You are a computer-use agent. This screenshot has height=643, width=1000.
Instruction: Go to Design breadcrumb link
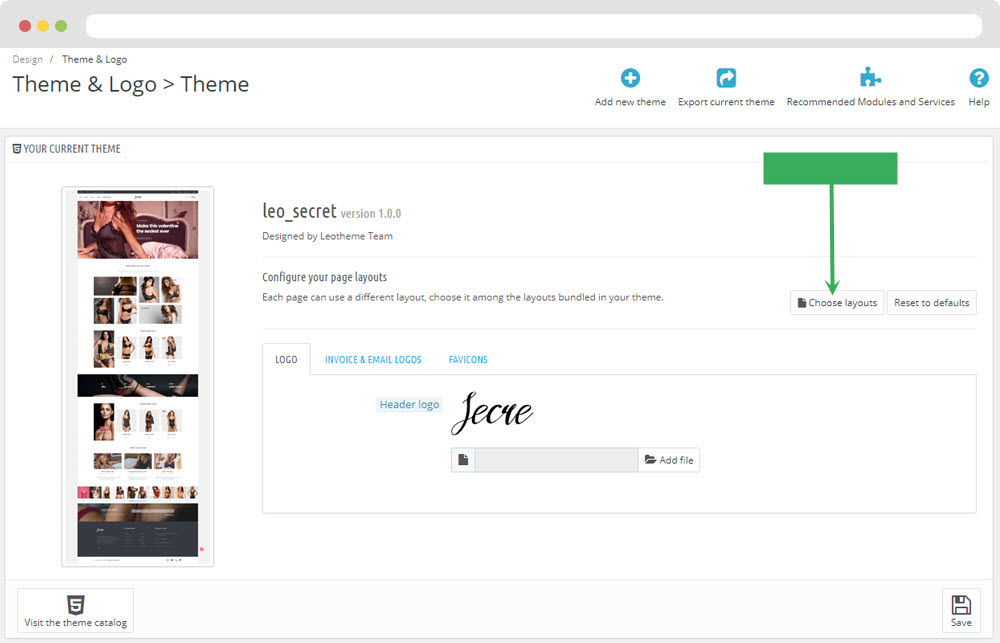click(x=27, y=59)
